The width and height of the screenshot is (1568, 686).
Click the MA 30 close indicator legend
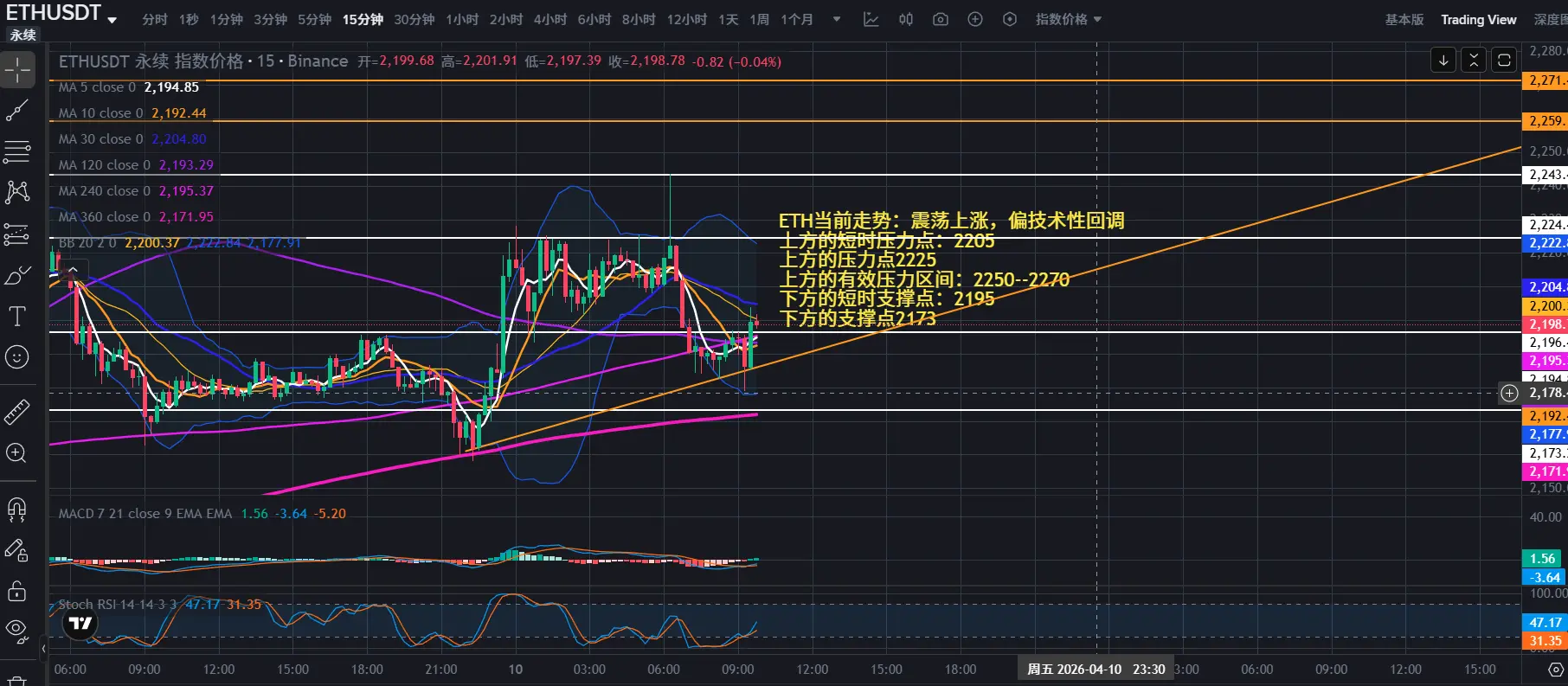point(132,139)
